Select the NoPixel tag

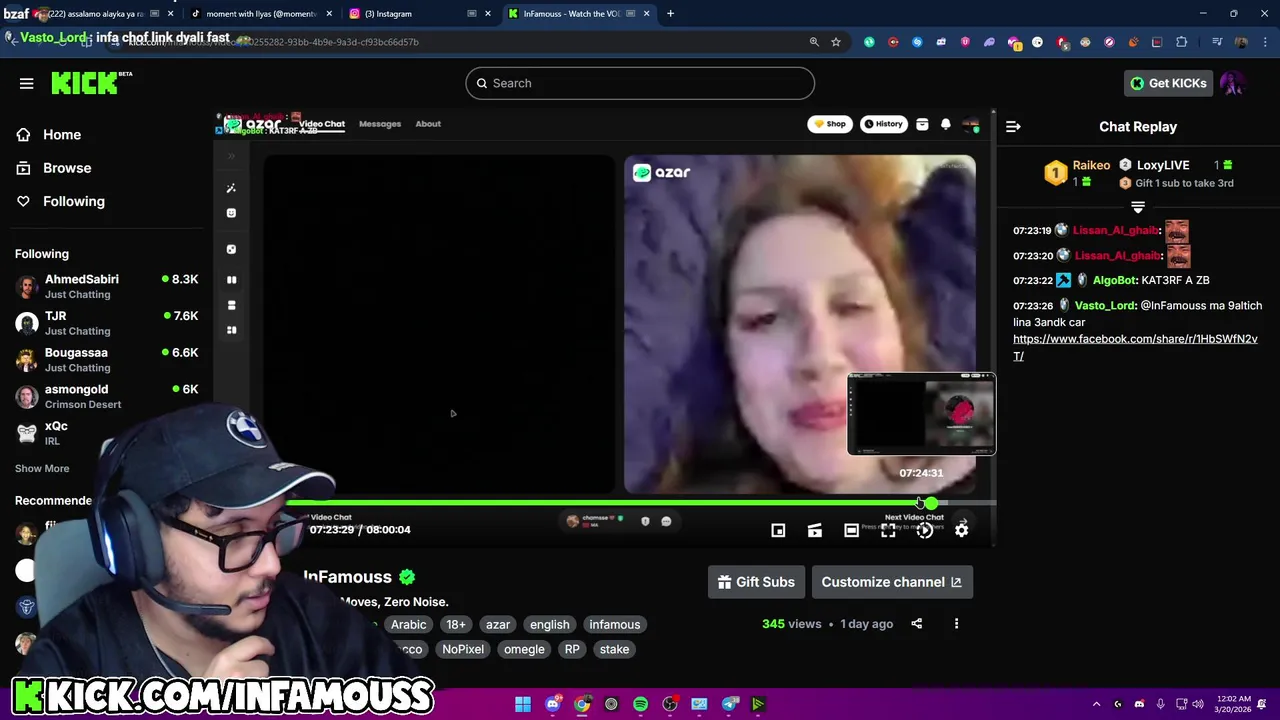(x=463, y=649)
